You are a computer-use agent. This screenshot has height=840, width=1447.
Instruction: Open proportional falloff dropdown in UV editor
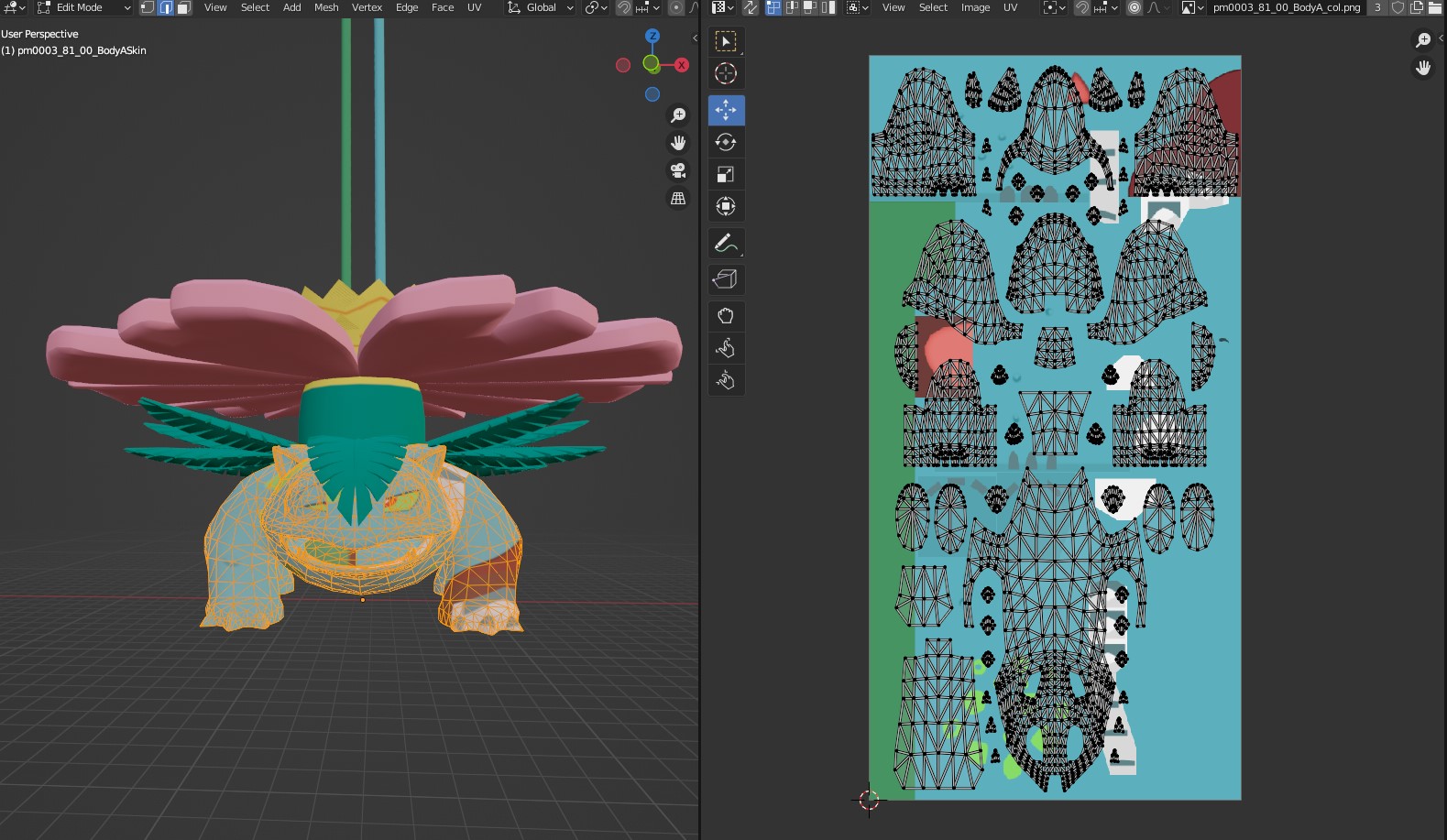point(1157,7)
